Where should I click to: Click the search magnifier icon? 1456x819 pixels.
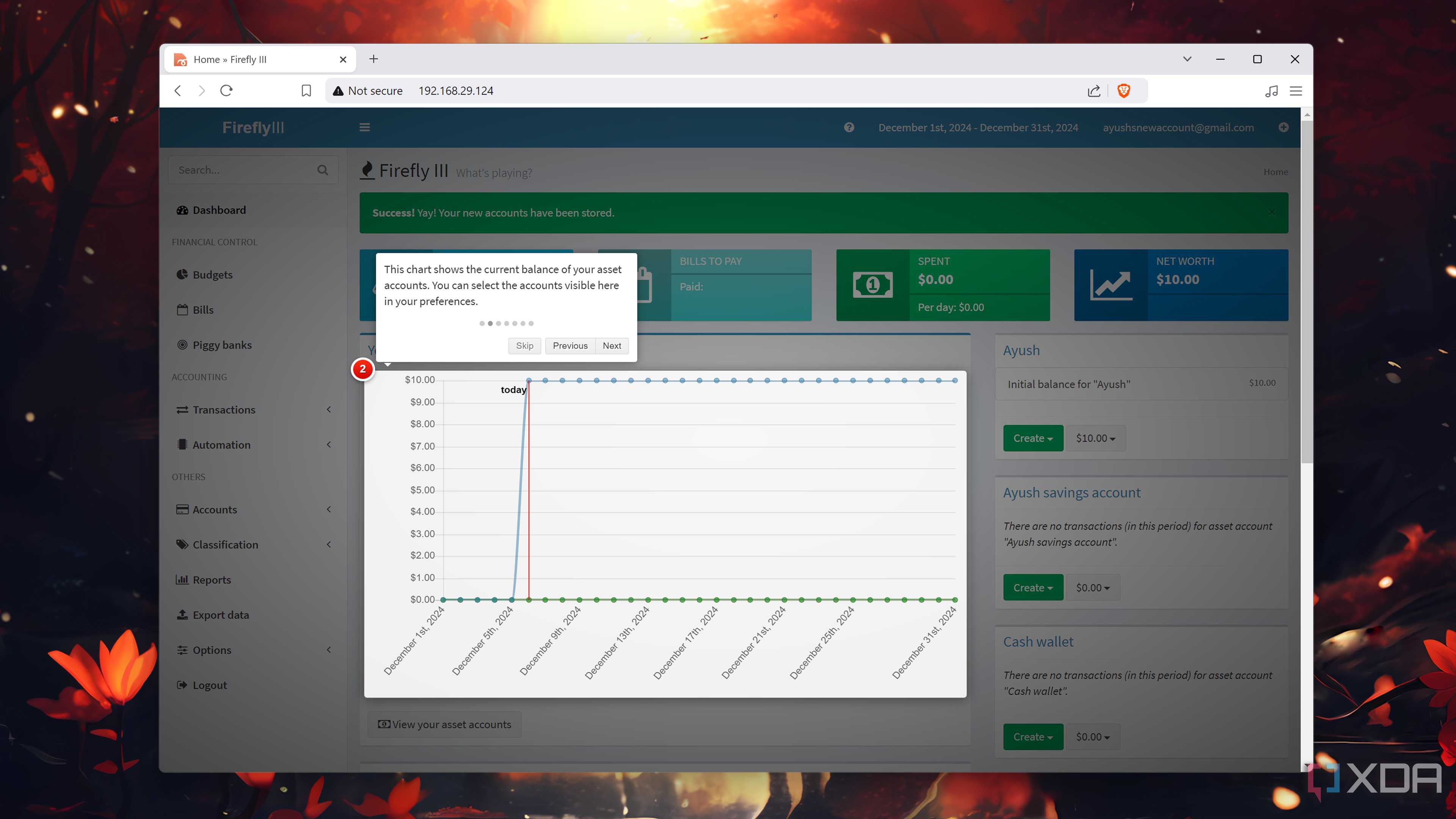pos(323,170)
